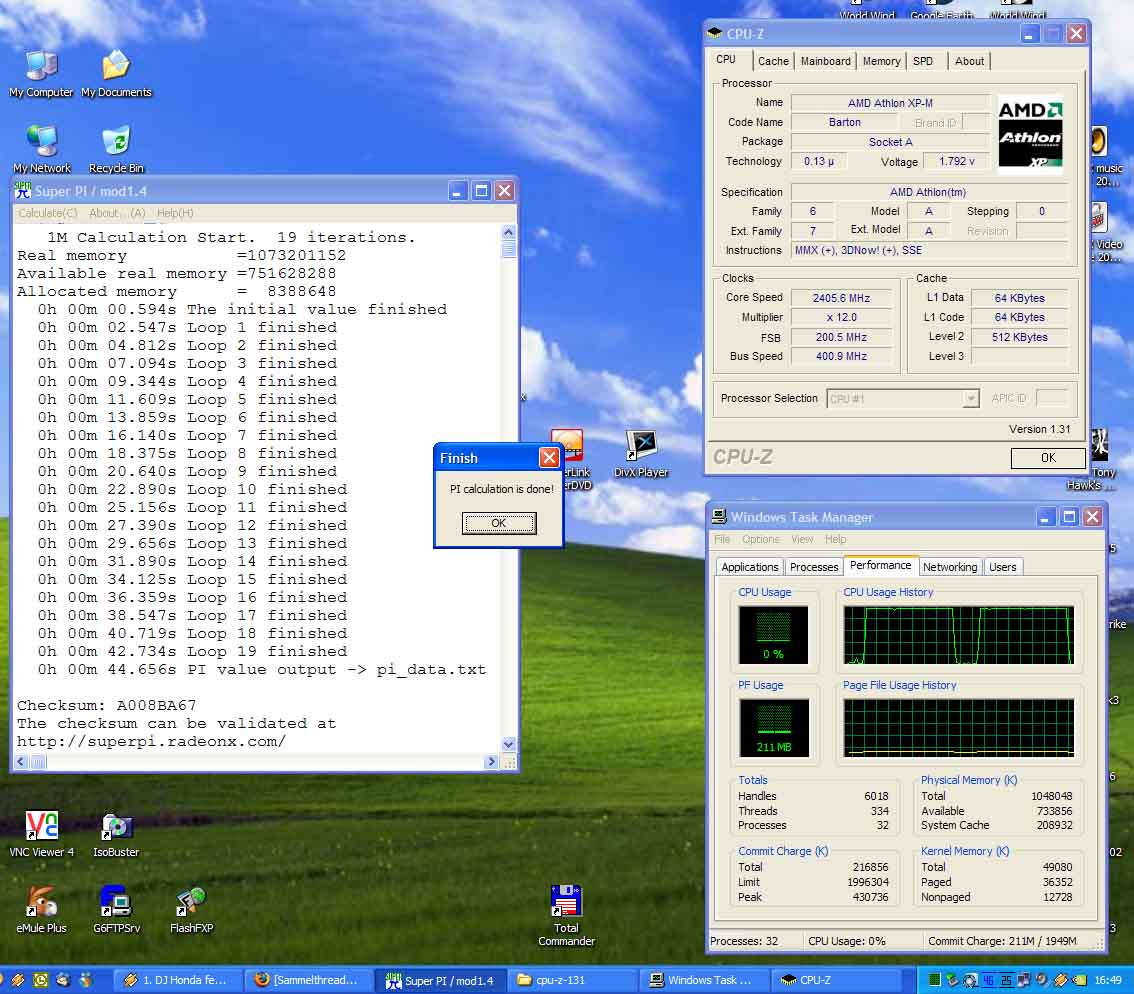The height and width of the screenshot is (994, 1134).
Task: Click OK in the Finish dialog
Action: [499, 523]
